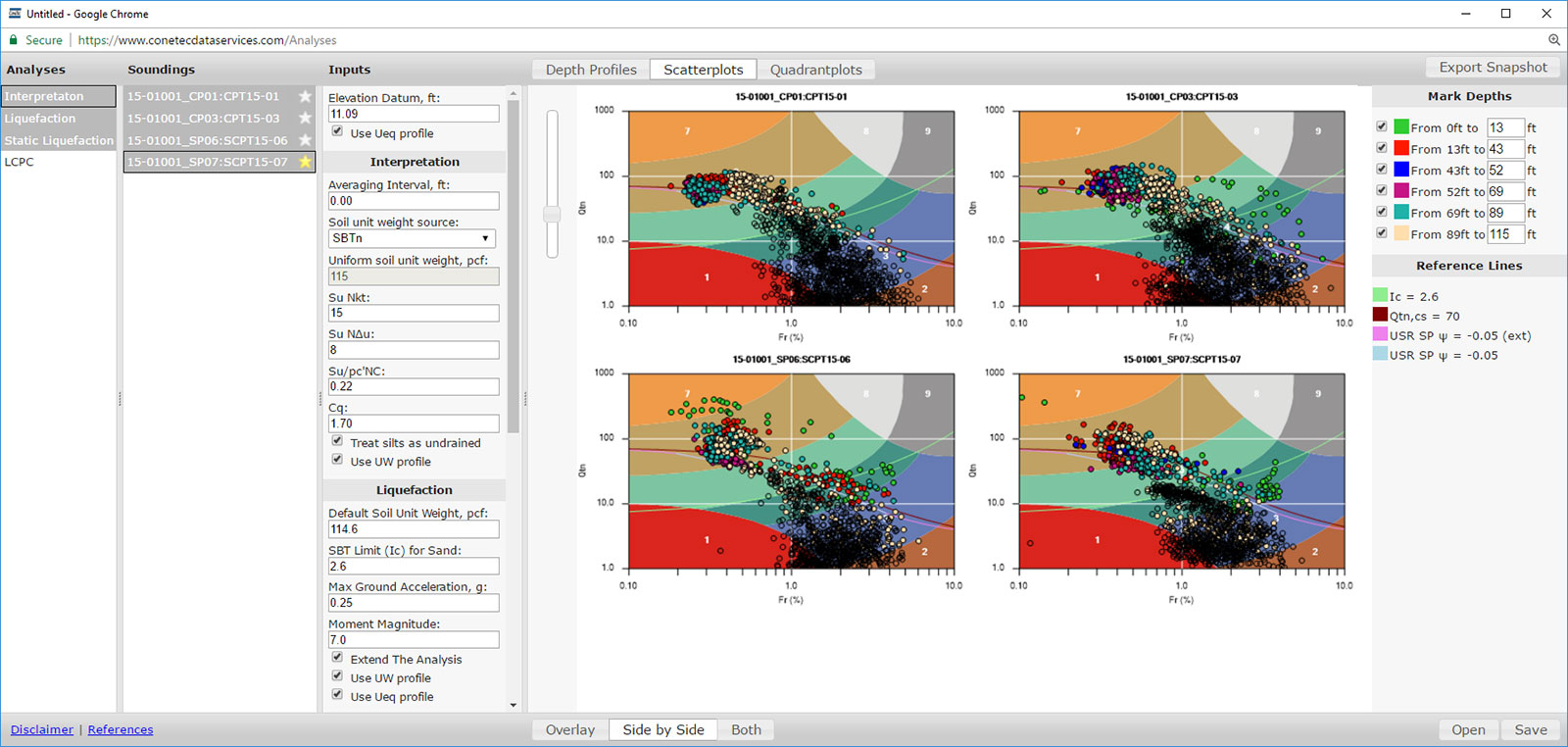Click the star icon beside 15-01001_CP03:CPT15-03
The width and height of the screenshot is (1568, 747).
305,119
